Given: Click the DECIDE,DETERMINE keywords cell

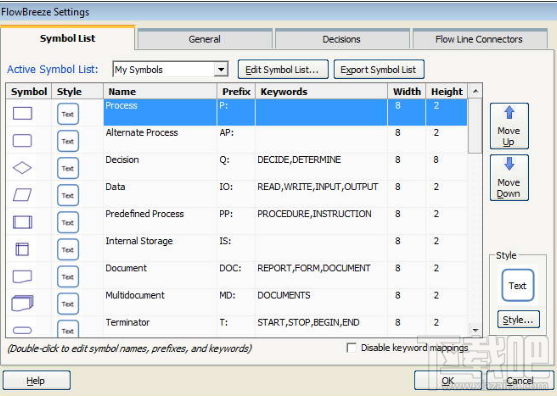Looking at the screenshot, I should 321,167.
